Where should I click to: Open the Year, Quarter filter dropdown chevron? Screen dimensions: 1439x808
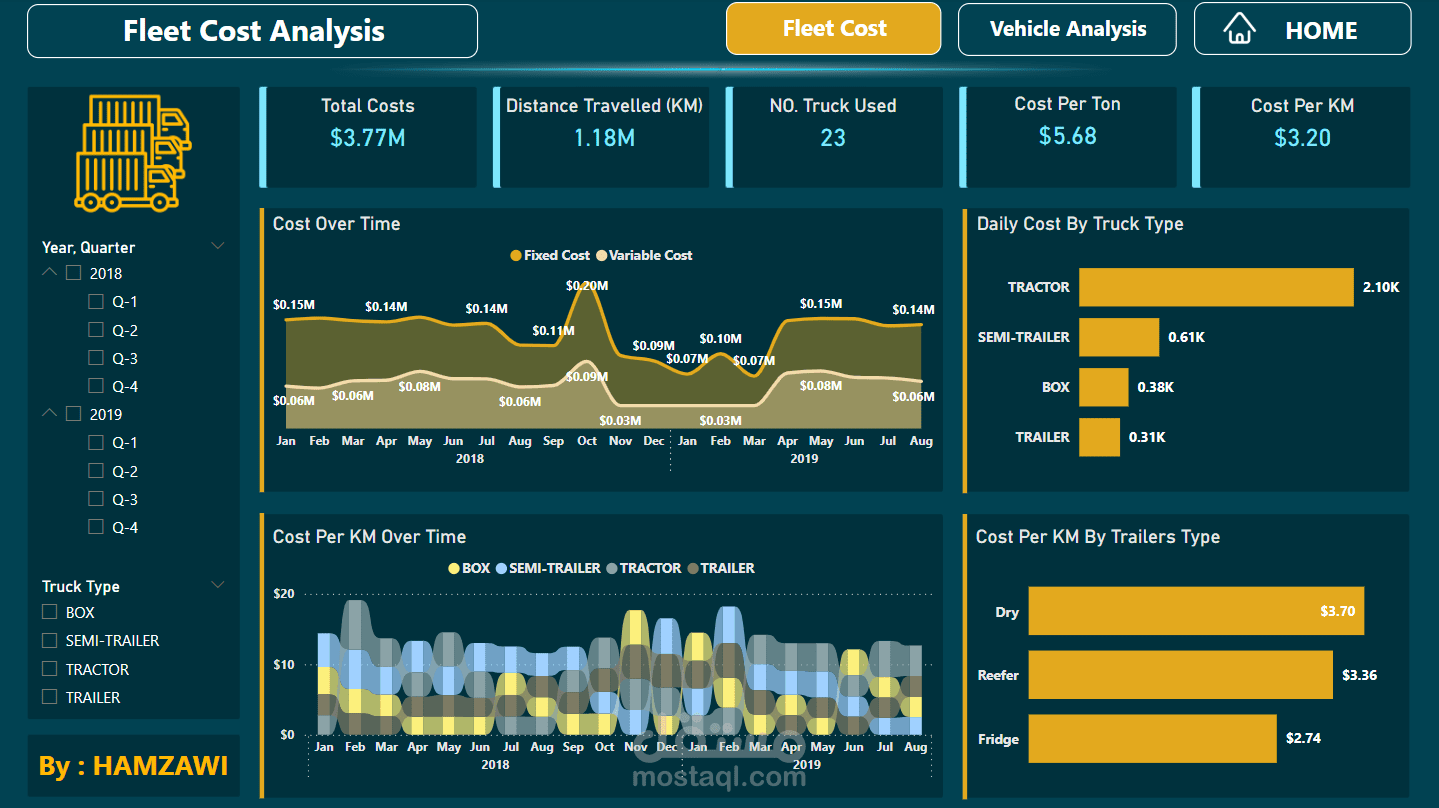[x=218, y=245]
